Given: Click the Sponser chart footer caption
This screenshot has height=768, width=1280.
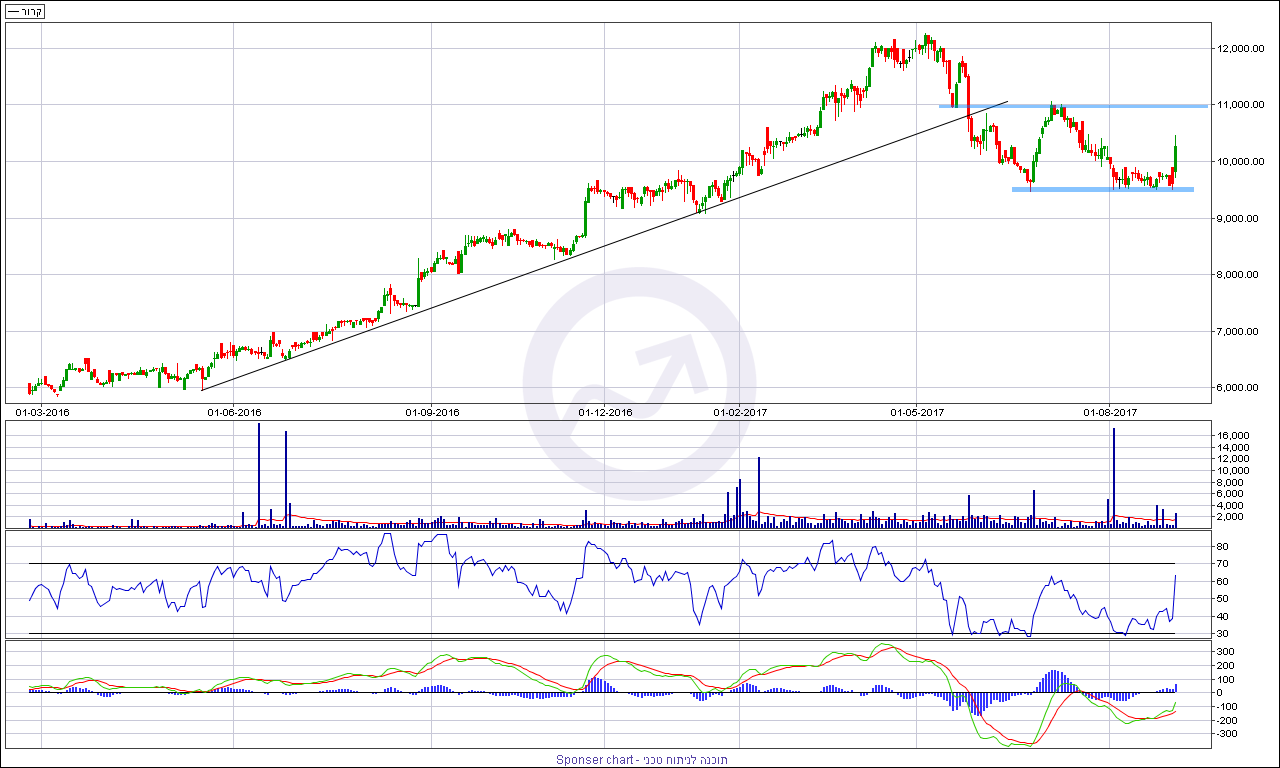Looking at the screenshot, I should (642, 760).
